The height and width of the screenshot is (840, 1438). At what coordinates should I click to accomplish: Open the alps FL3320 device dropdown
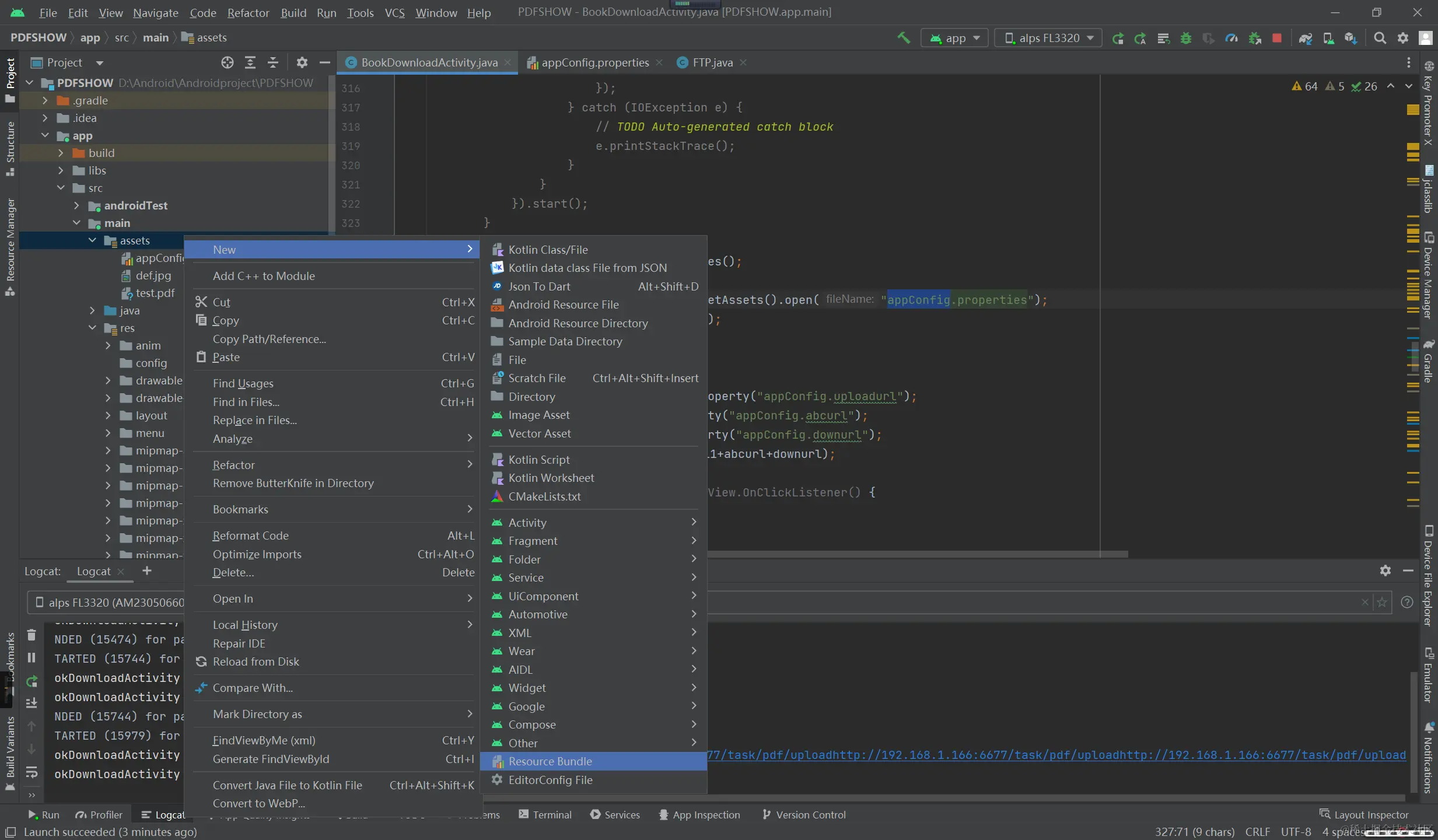tap(1048, 38)
